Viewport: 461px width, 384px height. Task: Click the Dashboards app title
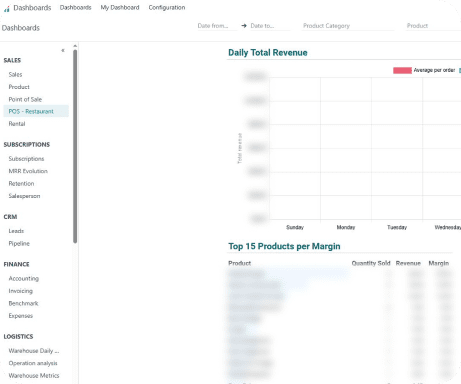click(x=32, y=8)
